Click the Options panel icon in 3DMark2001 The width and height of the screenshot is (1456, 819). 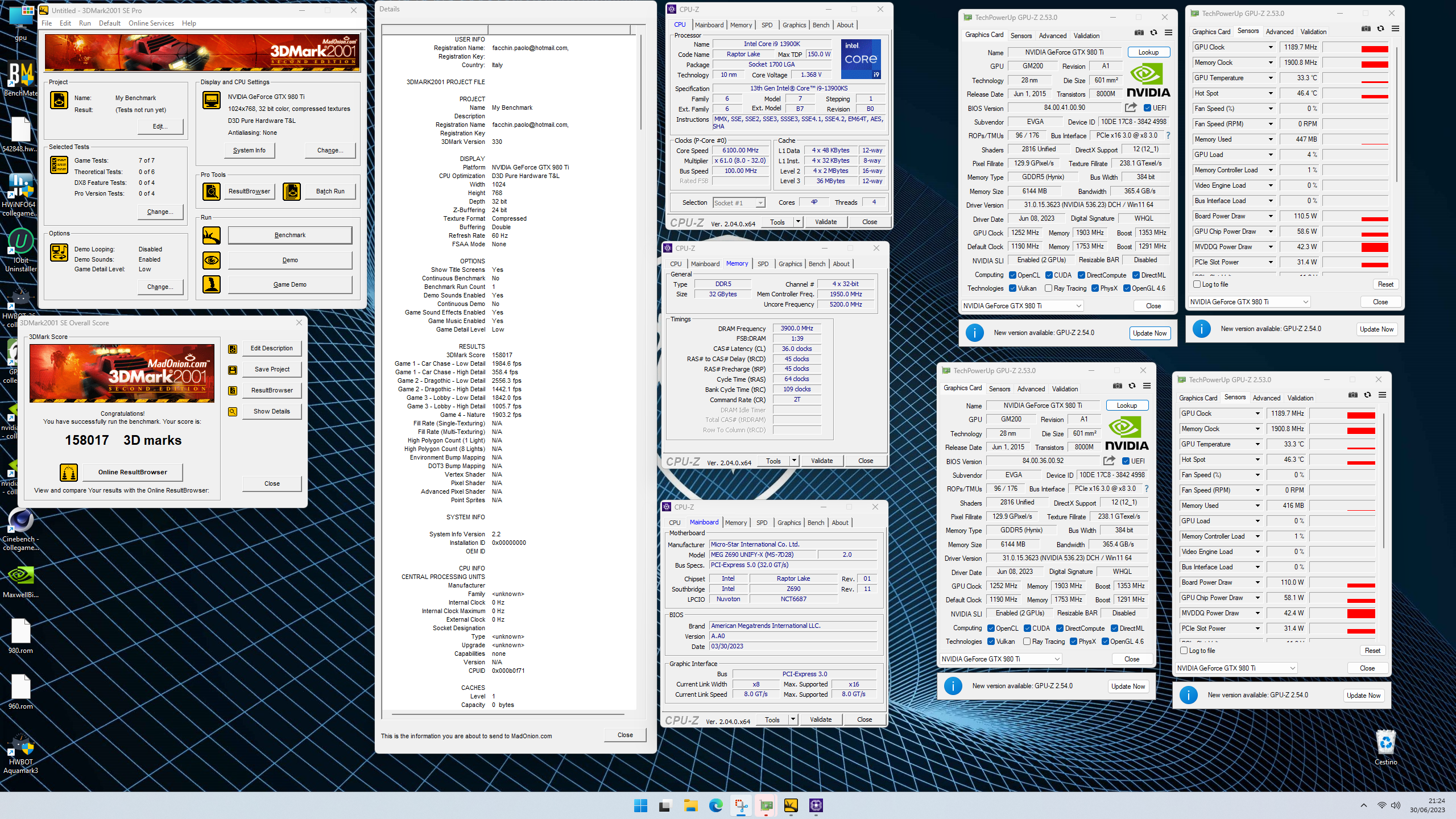tap(59, 252)
